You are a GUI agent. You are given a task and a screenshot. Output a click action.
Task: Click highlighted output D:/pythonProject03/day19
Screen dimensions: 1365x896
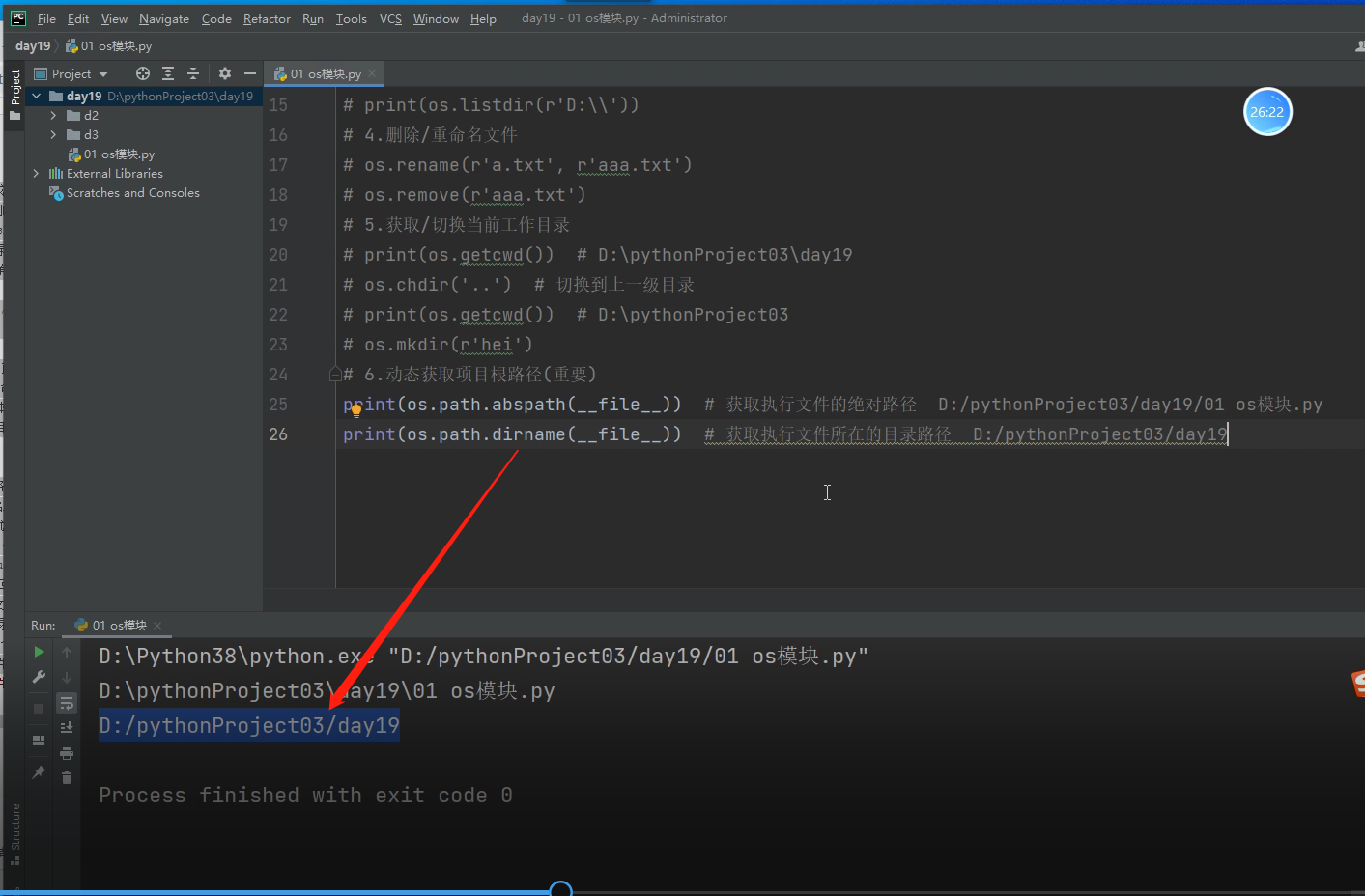(x=249, y=725)
